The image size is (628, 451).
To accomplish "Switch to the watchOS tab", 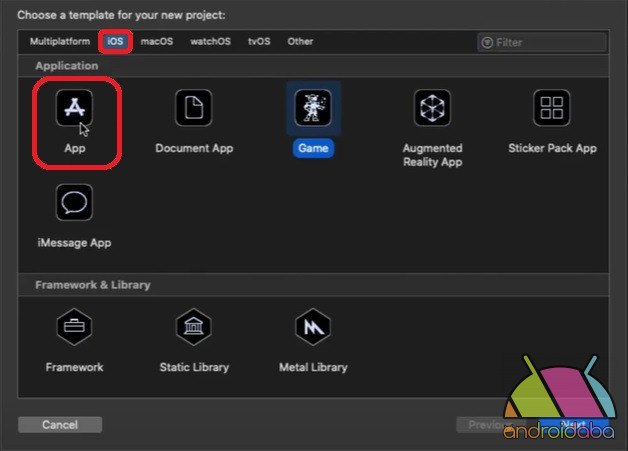I will click(211, 41).
